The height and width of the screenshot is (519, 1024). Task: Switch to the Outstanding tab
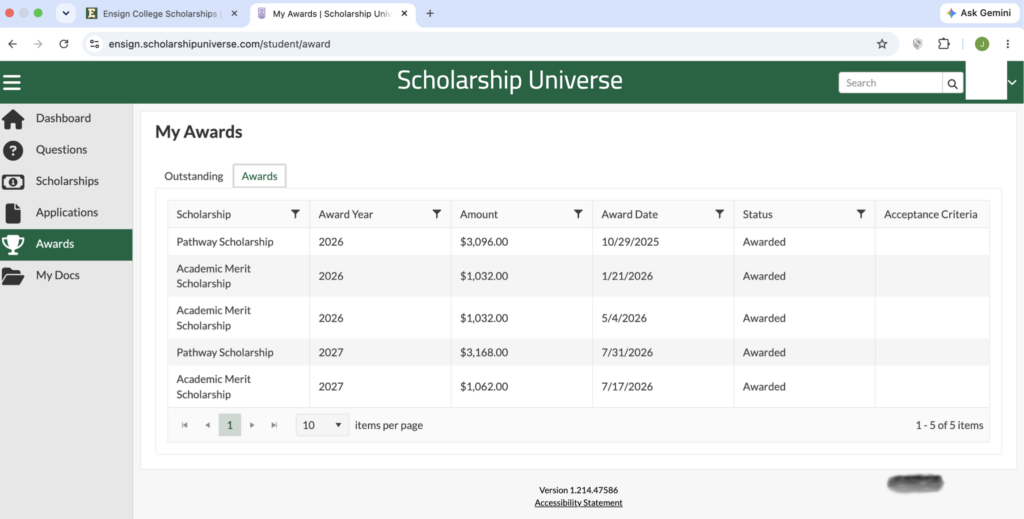coord(193,176)
